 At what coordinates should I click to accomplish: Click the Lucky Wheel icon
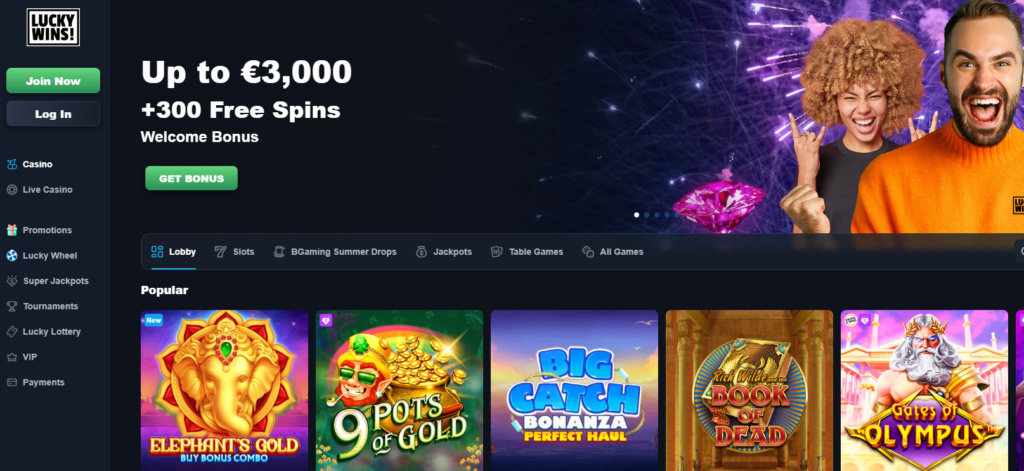click(x=12, y=256)
